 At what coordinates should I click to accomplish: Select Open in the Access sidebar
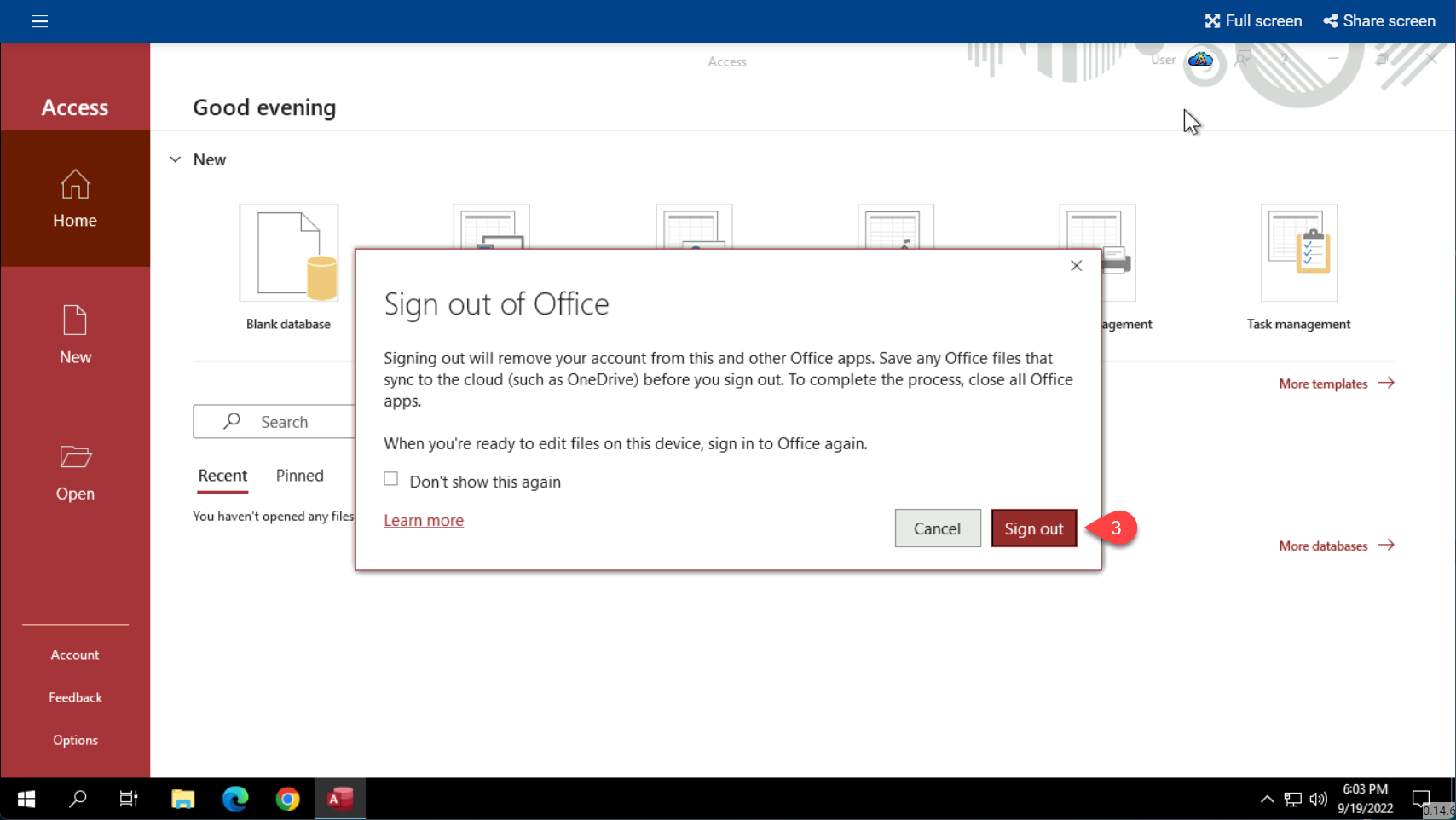75,471
